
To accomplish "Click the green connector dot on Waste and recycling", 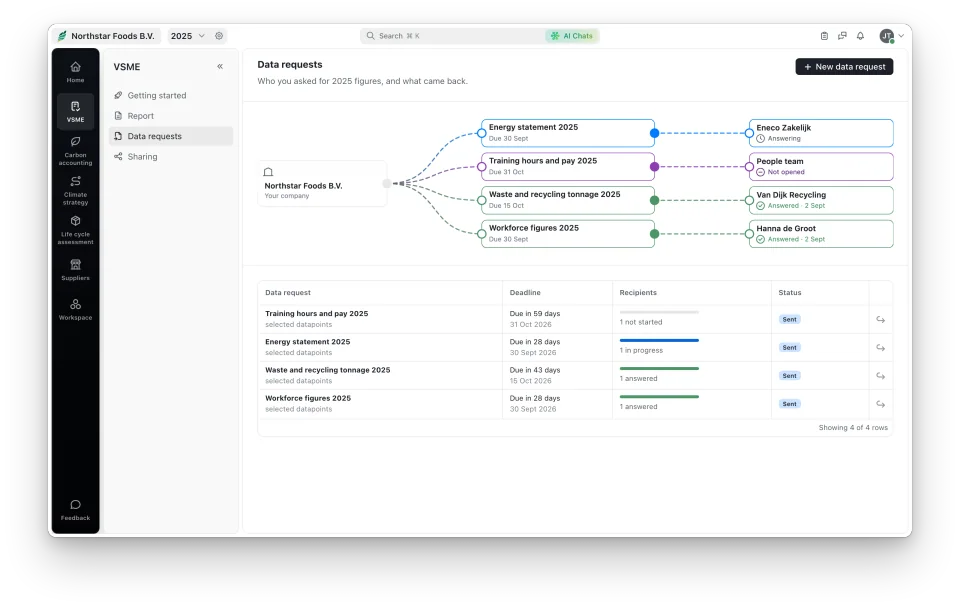I will coord(654,200).
